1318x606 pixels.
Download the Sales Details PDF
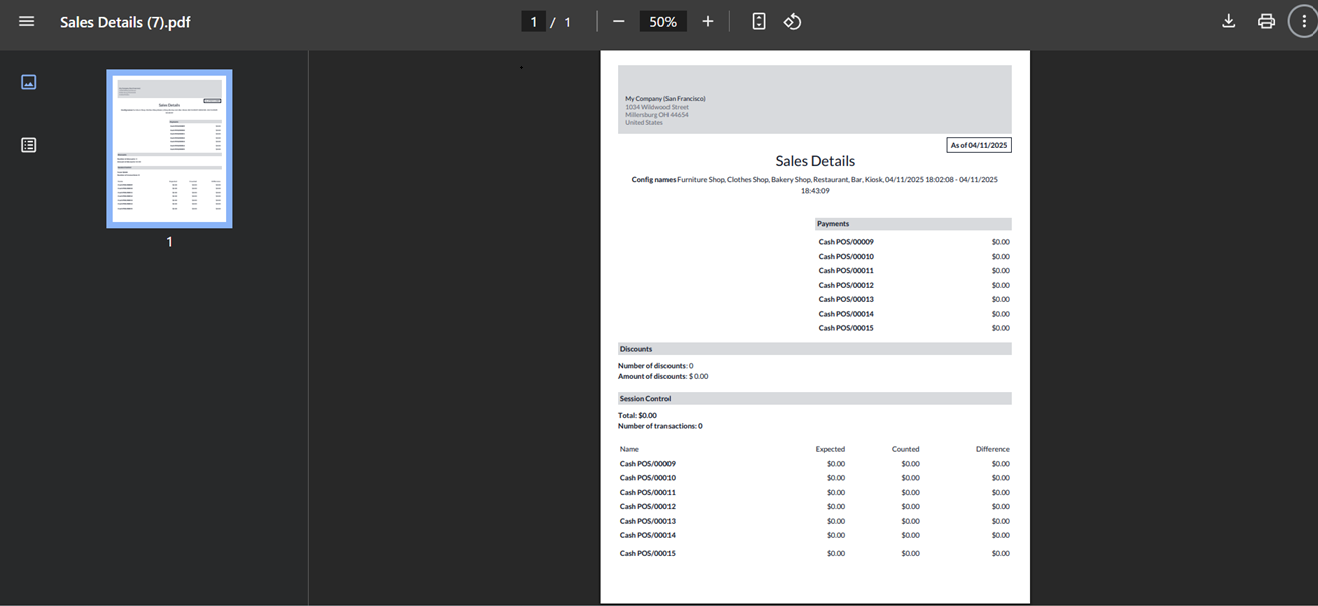pos(1229,21)
